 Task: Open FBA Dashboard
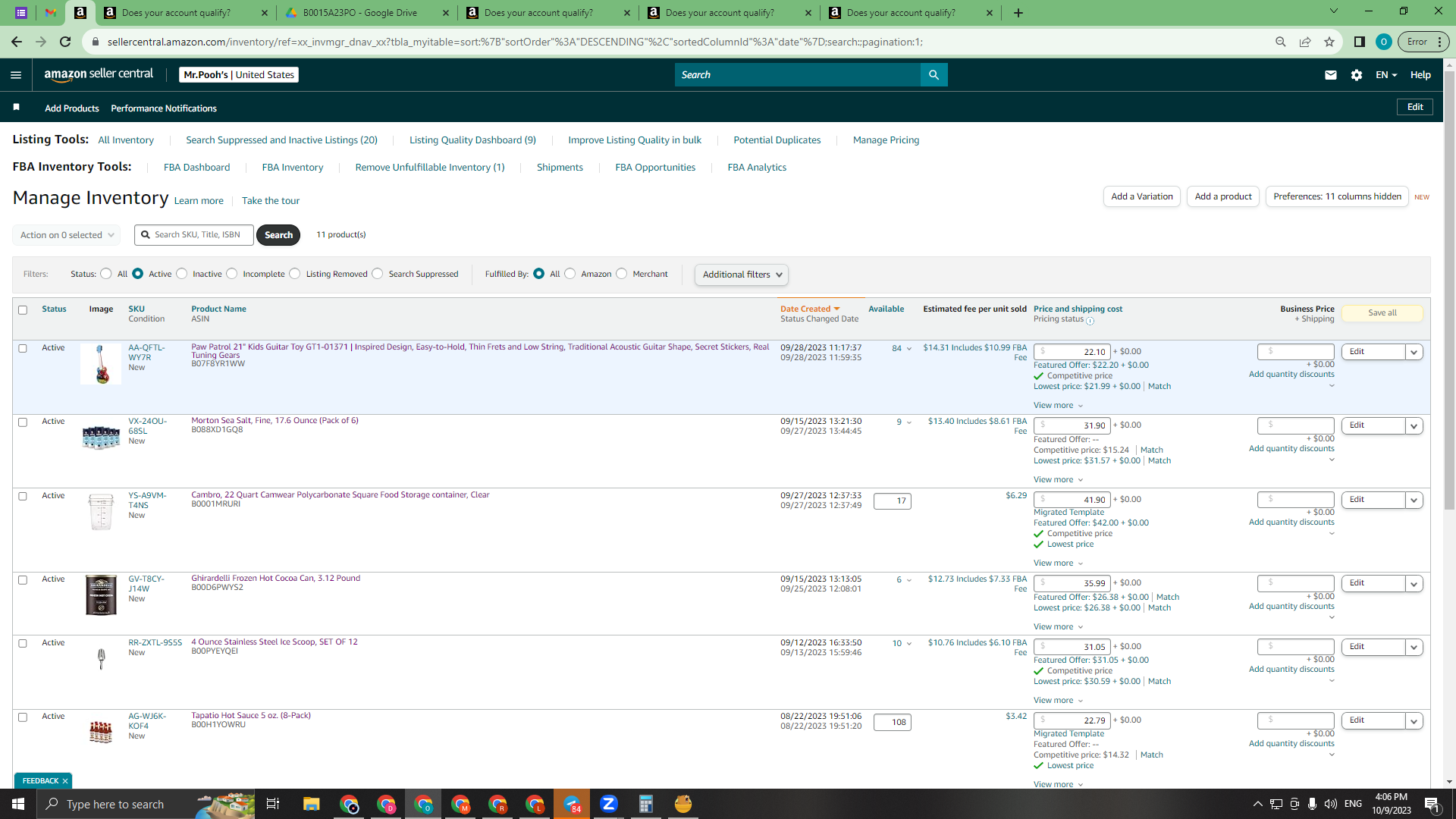point(196,168)
